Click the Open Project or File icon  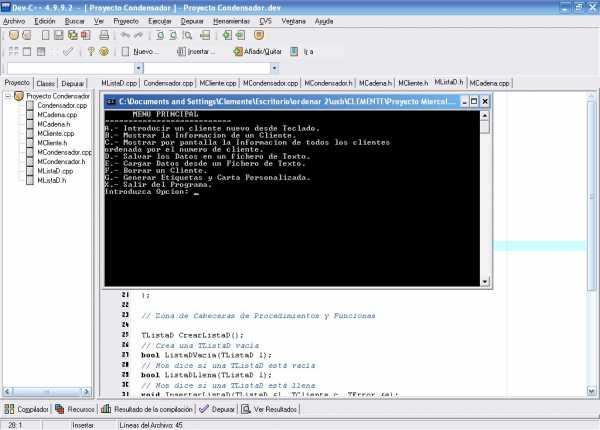(27, 35)
